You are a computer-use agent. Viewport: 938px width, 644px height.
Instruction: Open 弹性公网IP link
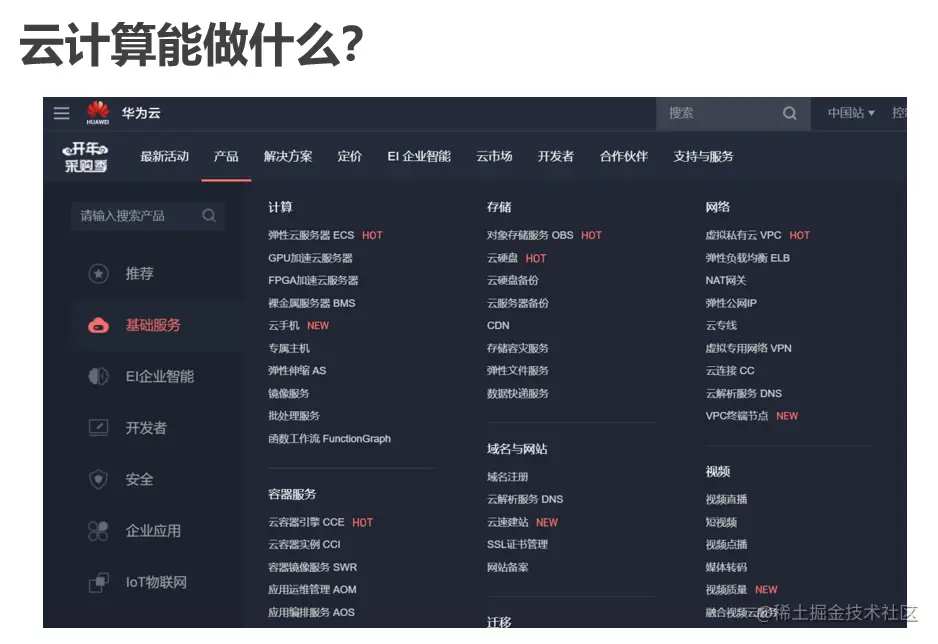731,303
